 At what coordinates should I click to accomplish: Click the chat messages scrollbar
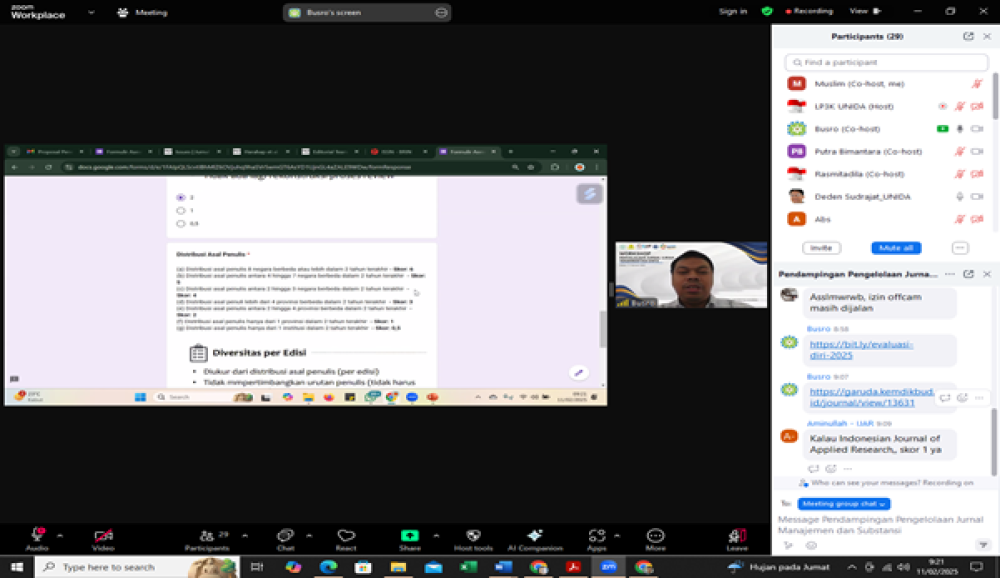pos(994,441)
